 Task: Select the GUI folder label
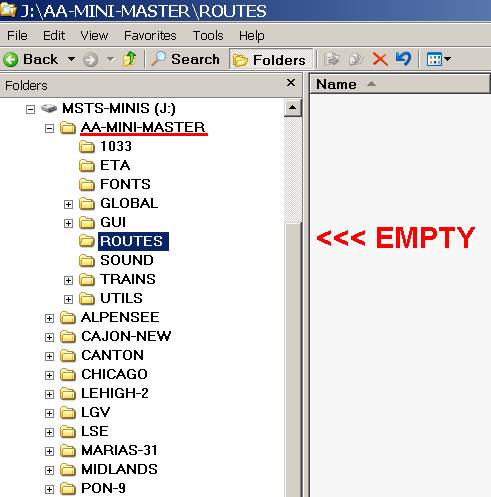click(x=113, y=222)
